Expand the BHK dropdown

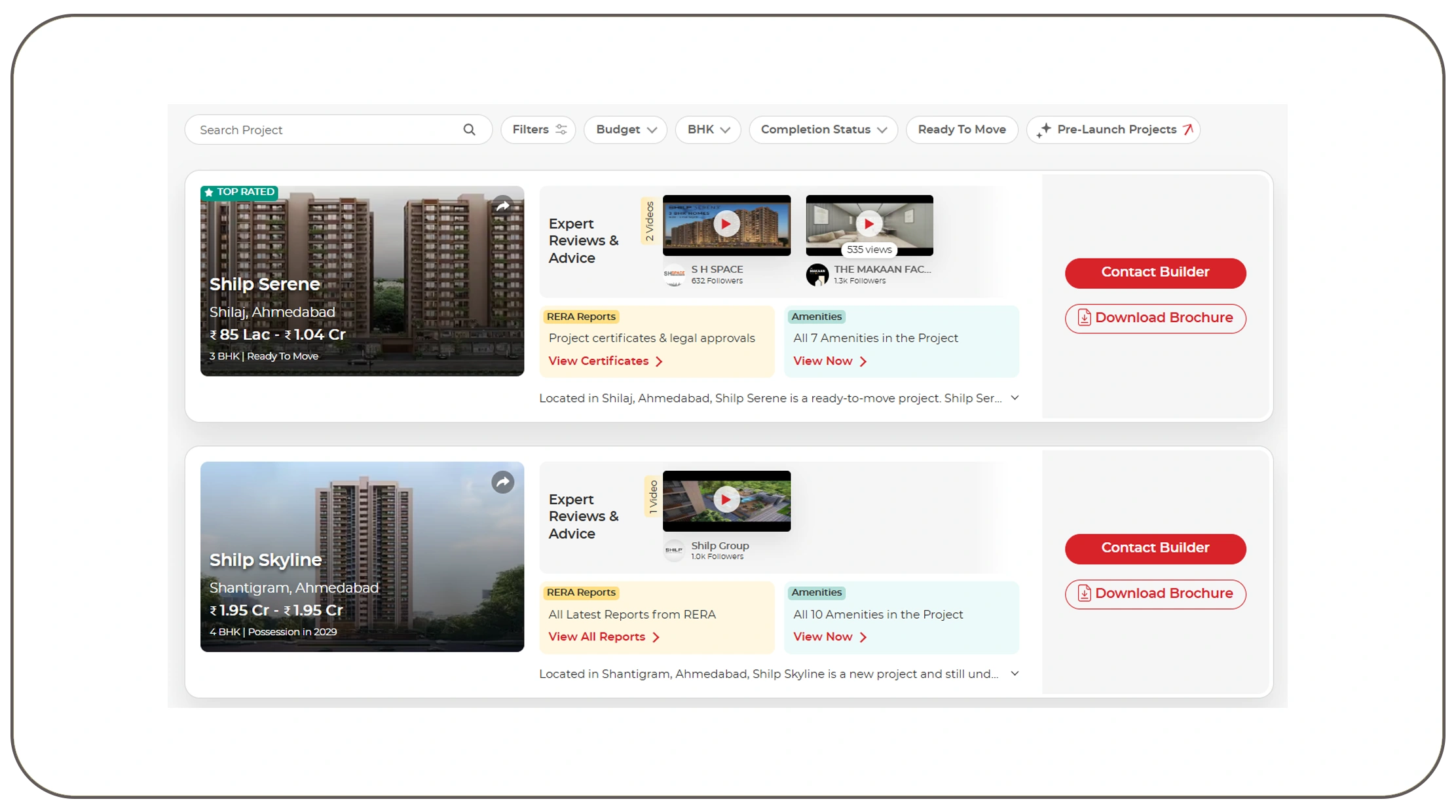pos(708,130)
